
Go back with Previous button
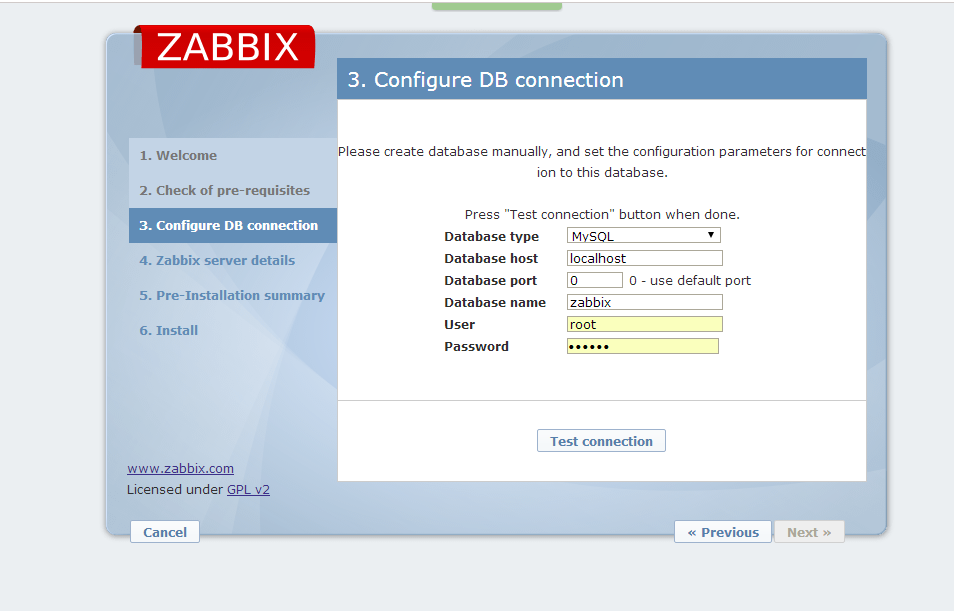pos(723,532)
